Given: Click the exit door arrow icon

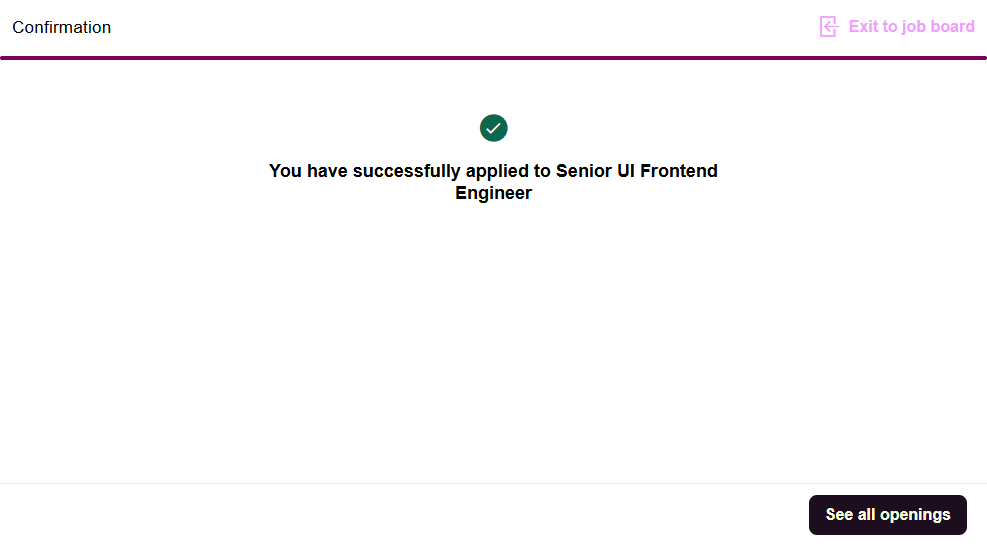Looking at the screenshot, I should [x=828, y=27].
